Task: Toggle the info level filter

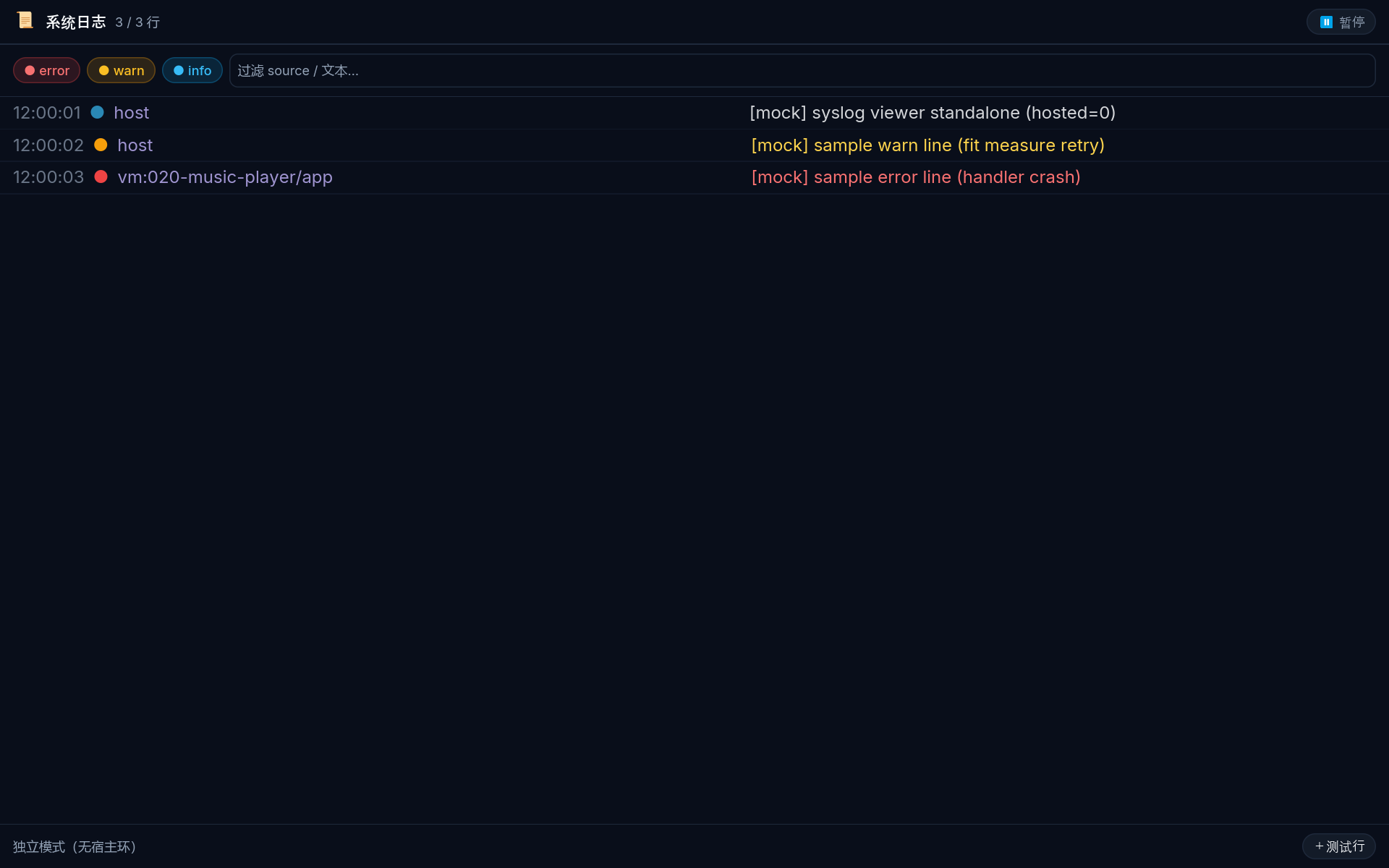Action: click(192, 70)
